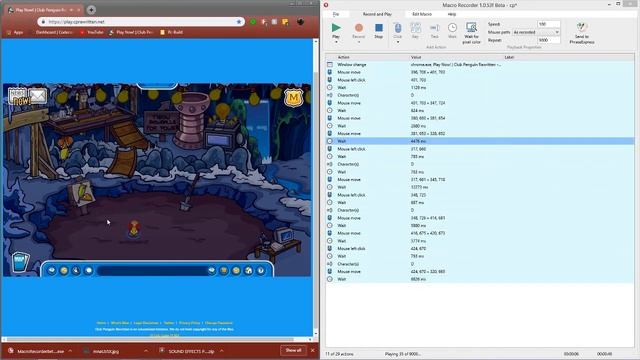
Task: Open the MacroRecorder exe download item
Action: pyautogui.click(x=37, y=351)
